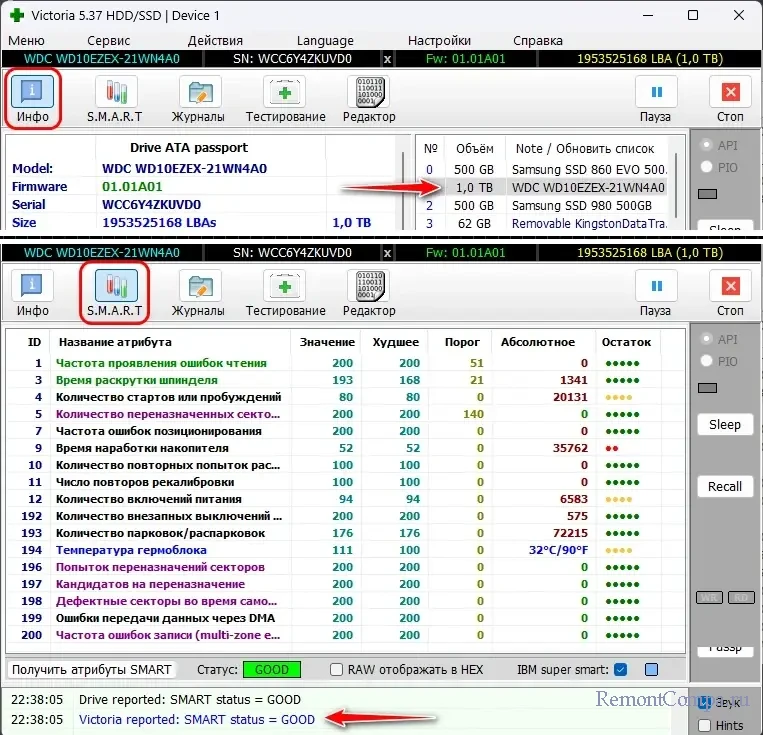The width and height of the screenshot is (763, 735).
Task: Click the Recall button
Action: pyautogui.click(x=725, y=486)
